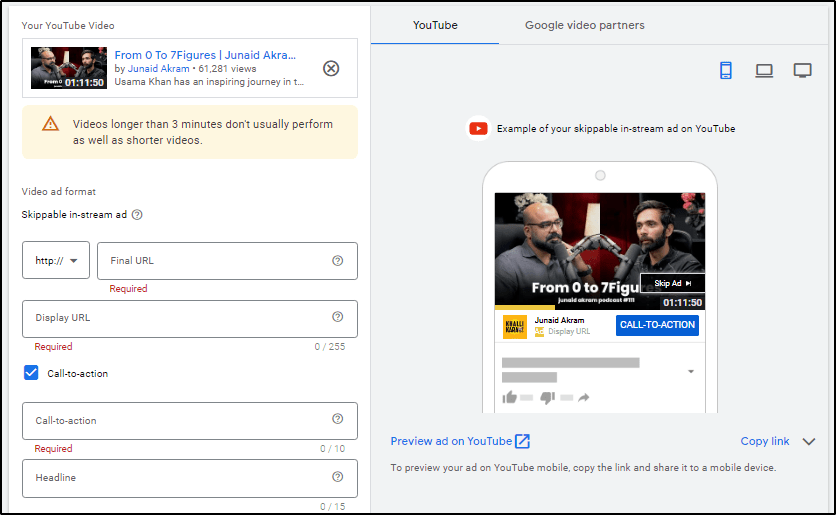Expand the description arrow in phone preview
The image size is (836, 515).
[x=691, y=372]
